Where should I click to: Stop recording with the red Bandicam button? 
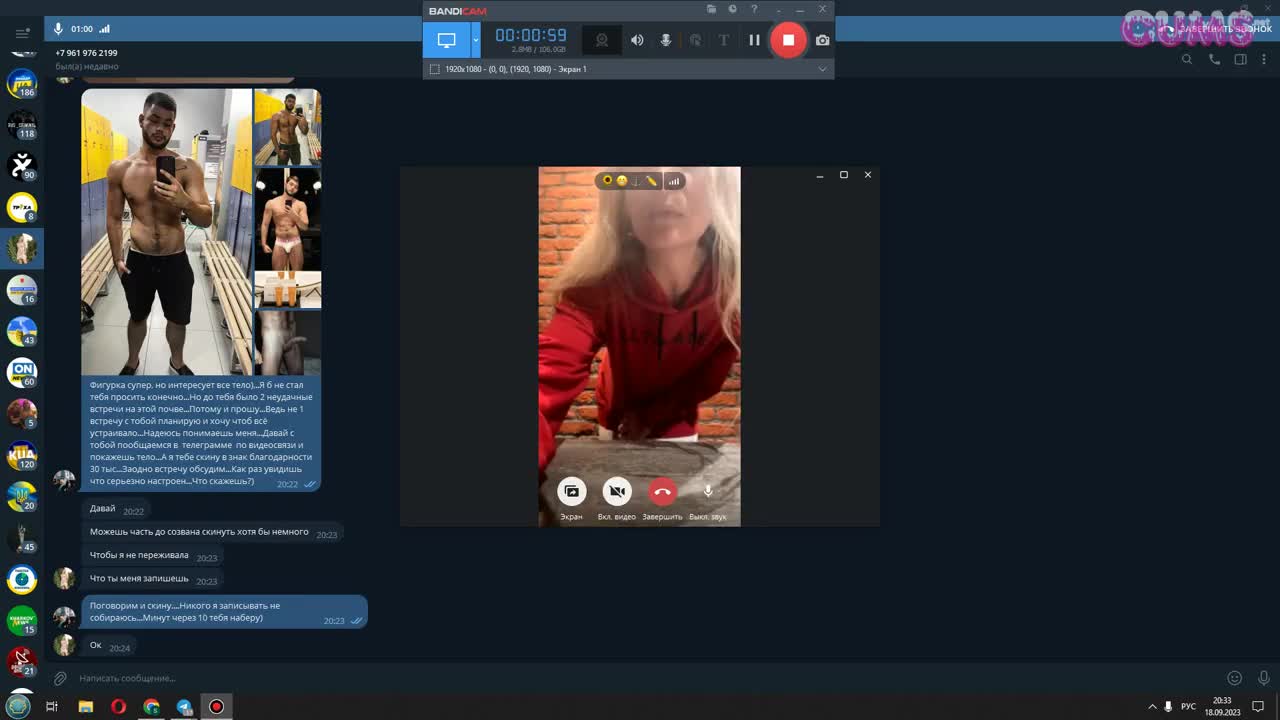point(789,40)
